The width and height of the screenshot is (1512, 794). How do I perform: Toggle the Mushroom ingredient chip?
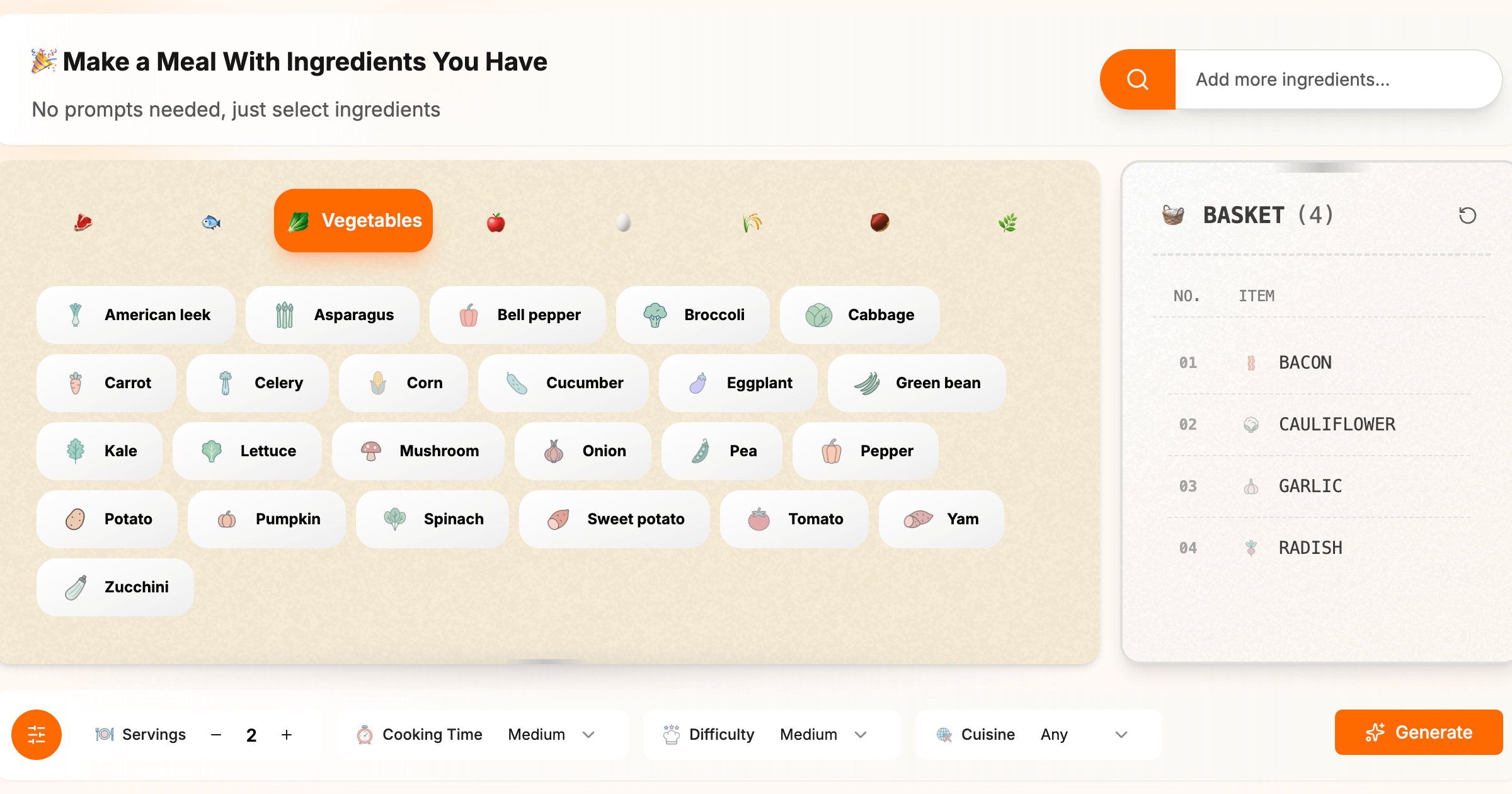click(418, 451)
